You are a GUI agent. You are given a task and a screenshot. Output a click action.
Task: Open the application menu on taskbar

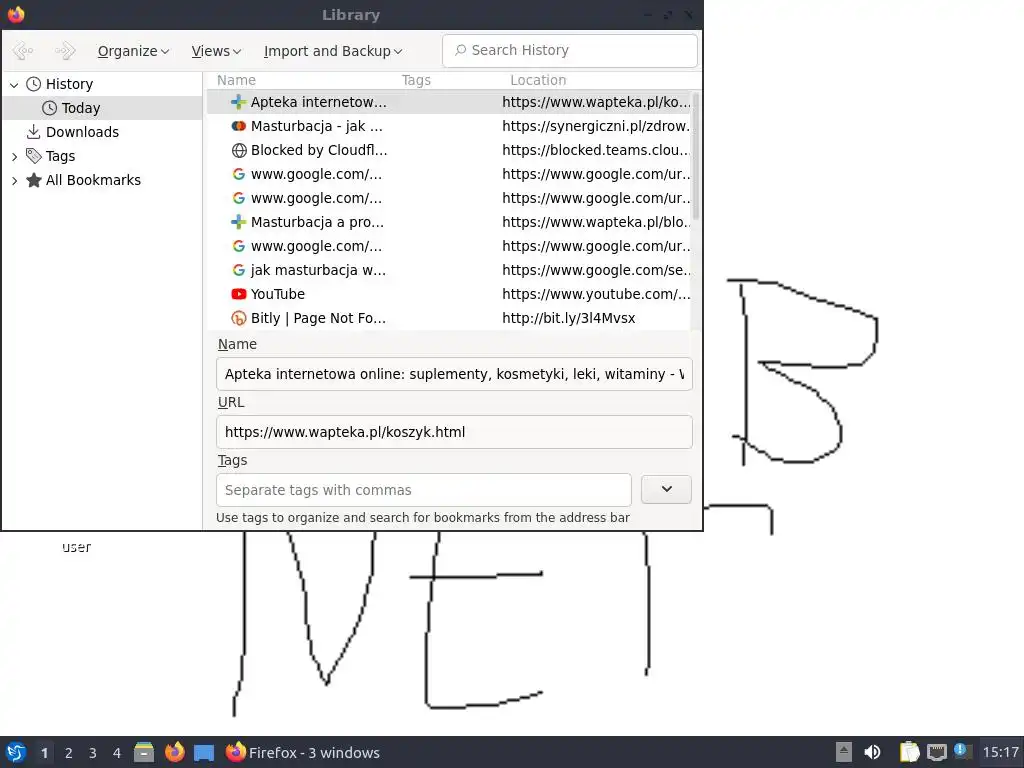(16, 752)
